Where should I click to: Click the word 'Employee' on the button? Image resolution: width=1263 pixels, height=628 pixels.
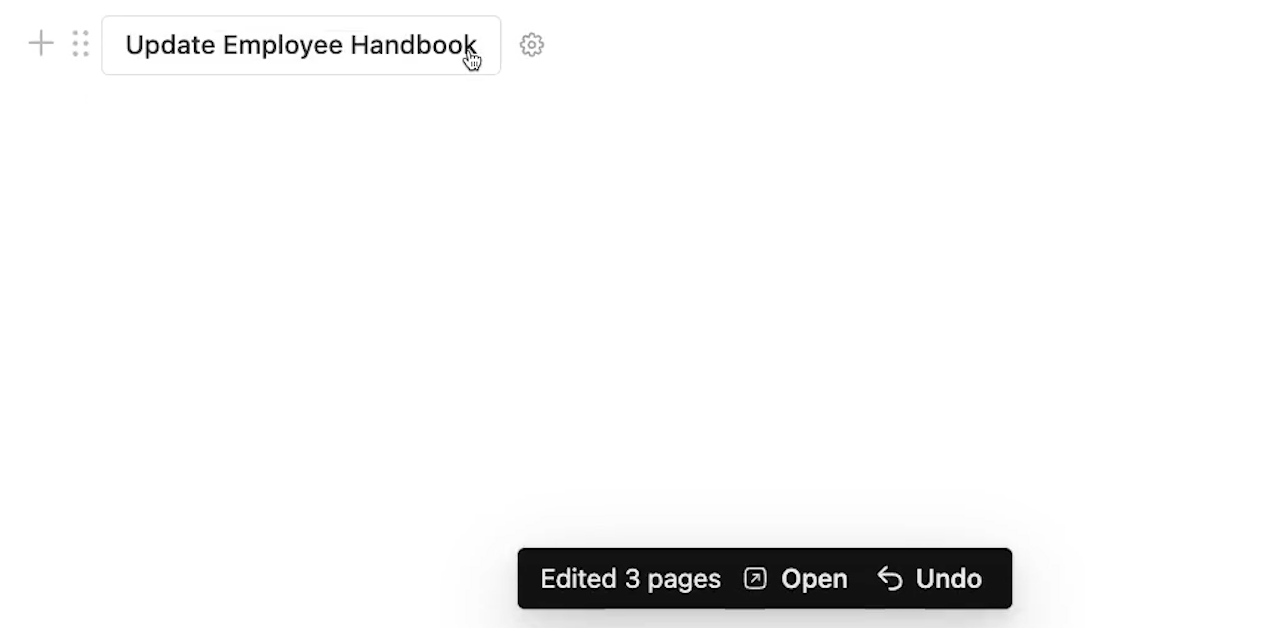point(282,46)
